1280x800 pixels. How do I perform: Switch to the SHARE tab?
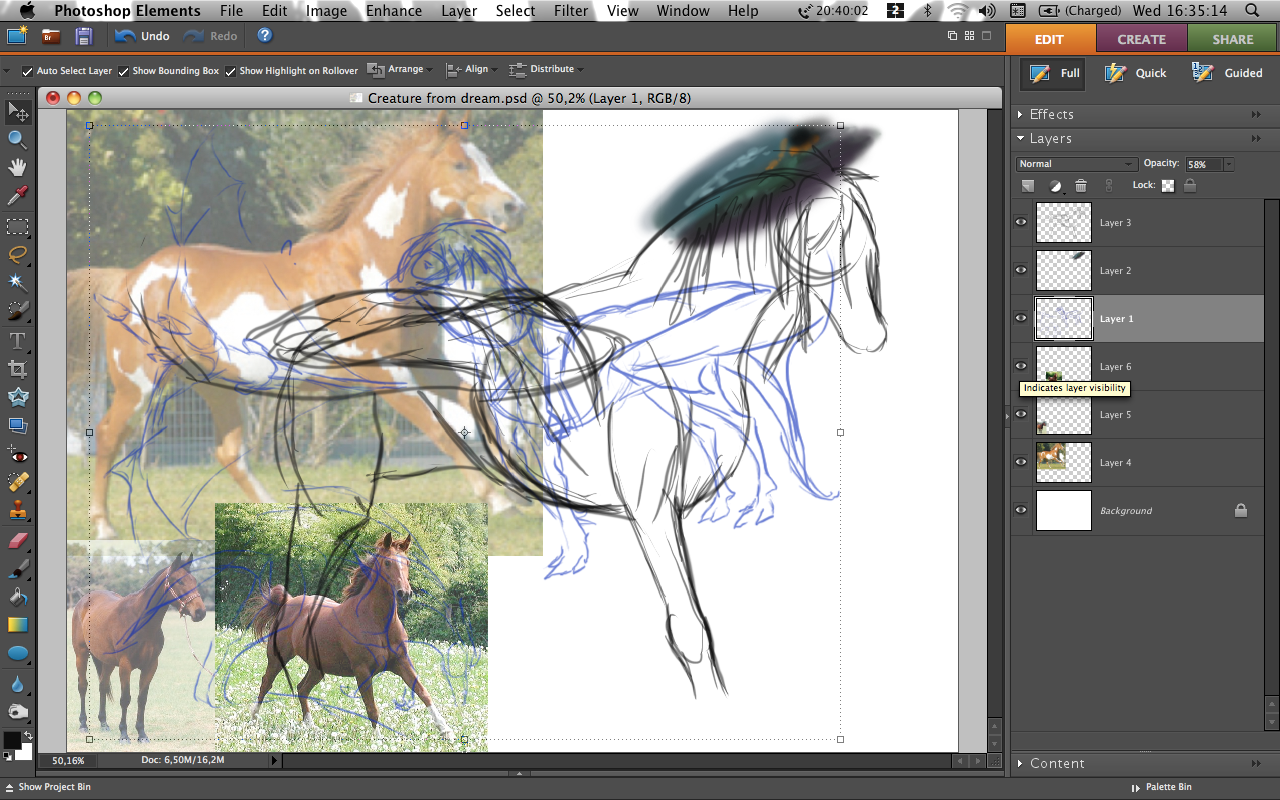(1232, 39)
